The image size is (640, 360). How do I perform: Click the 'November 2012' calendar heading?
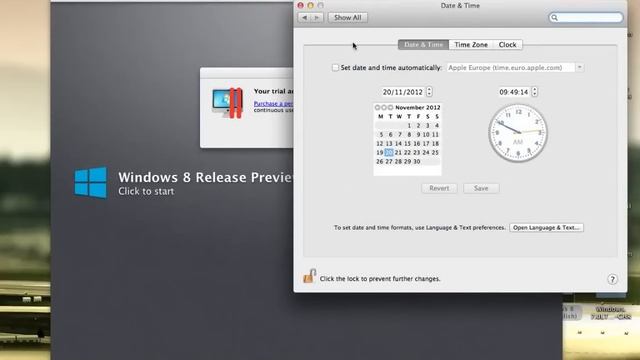click(418, 107)
